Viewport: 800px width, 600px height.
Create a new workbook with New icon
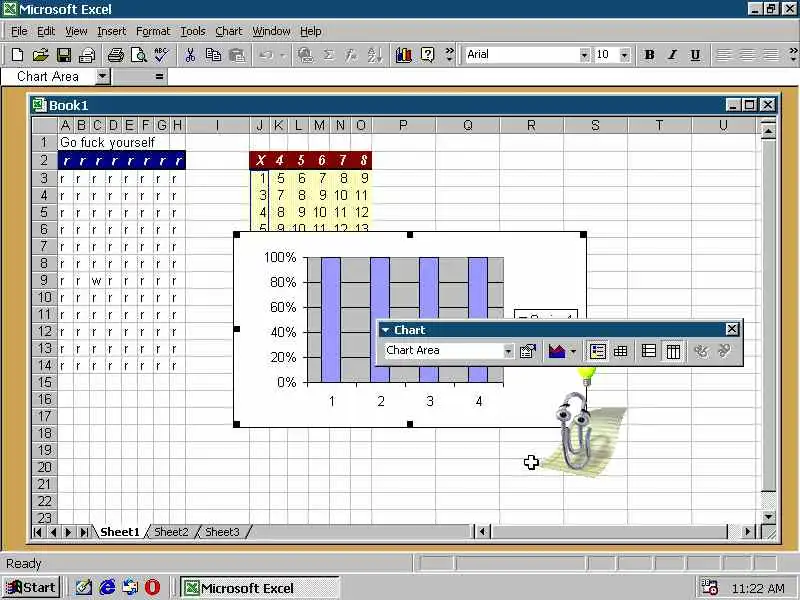(17, 55)
